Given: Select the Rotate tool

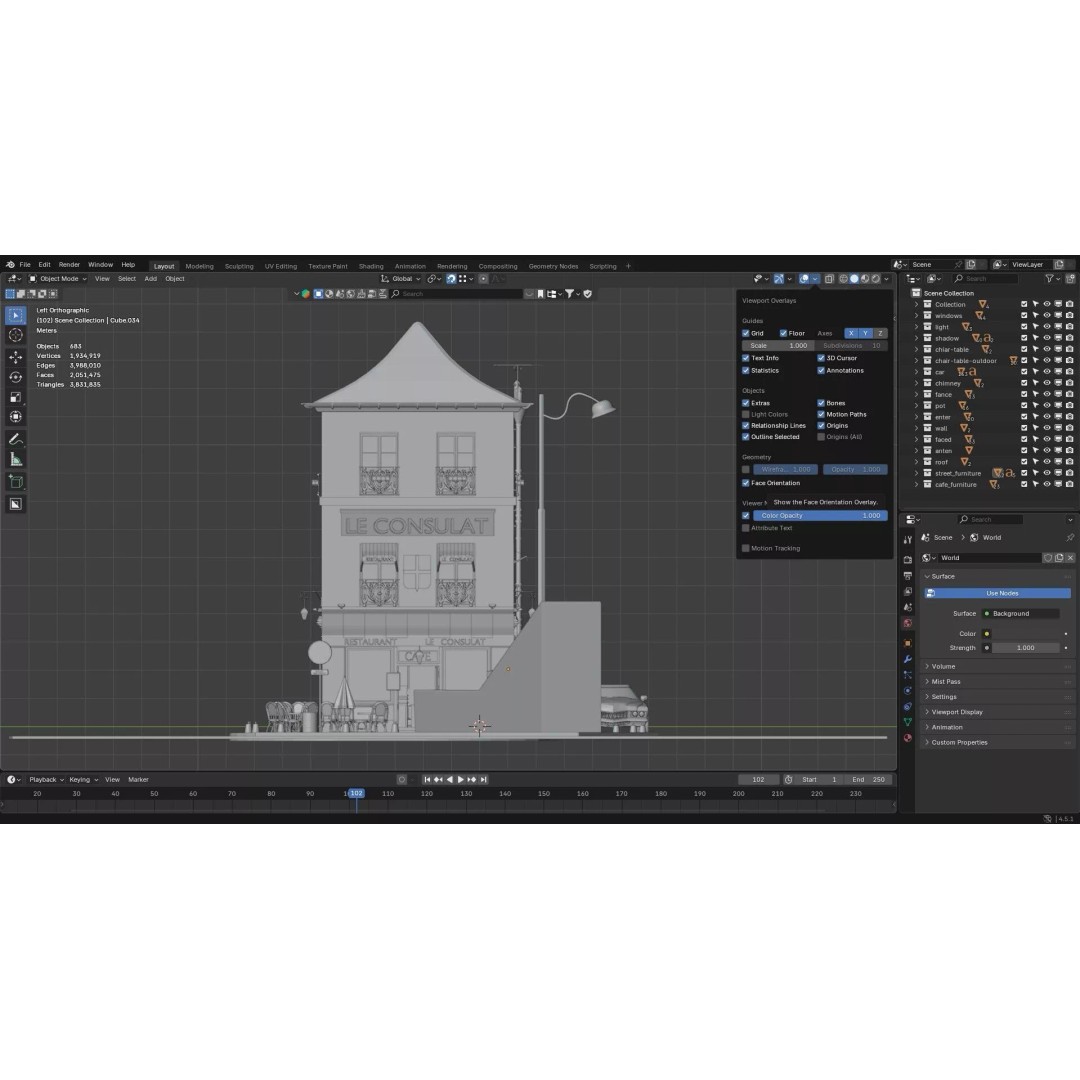Looking at the screenshot, I should point(15,377).
